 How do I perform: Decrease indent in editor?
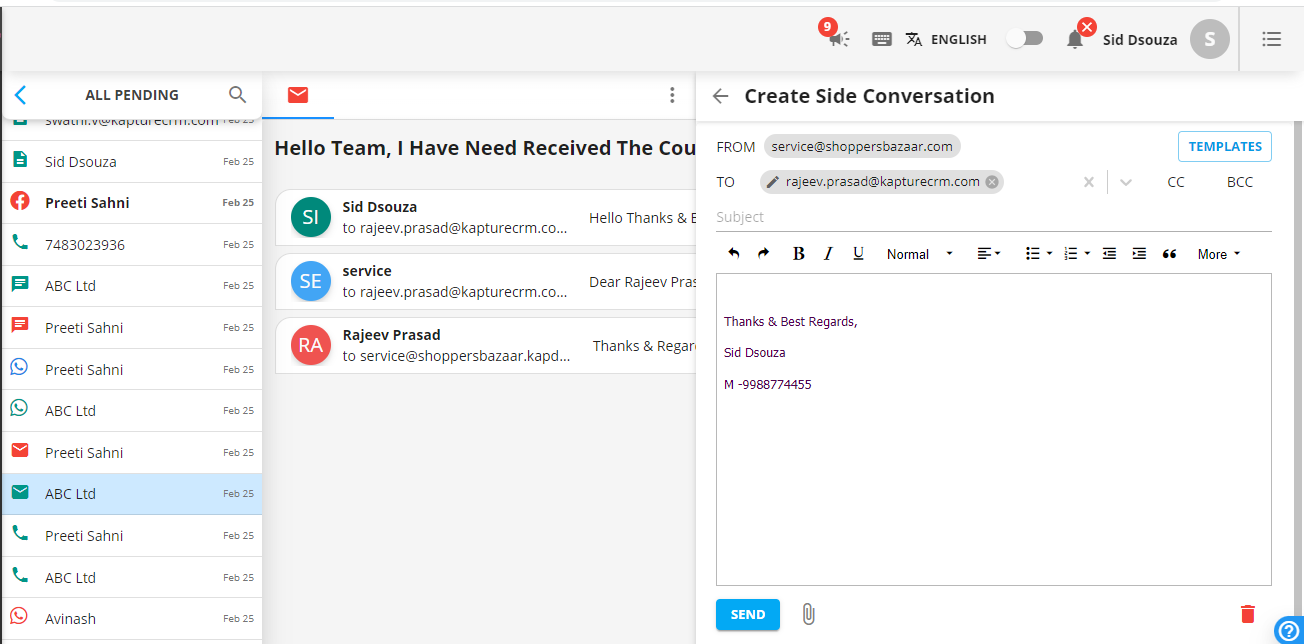[x=1109, y=254]
